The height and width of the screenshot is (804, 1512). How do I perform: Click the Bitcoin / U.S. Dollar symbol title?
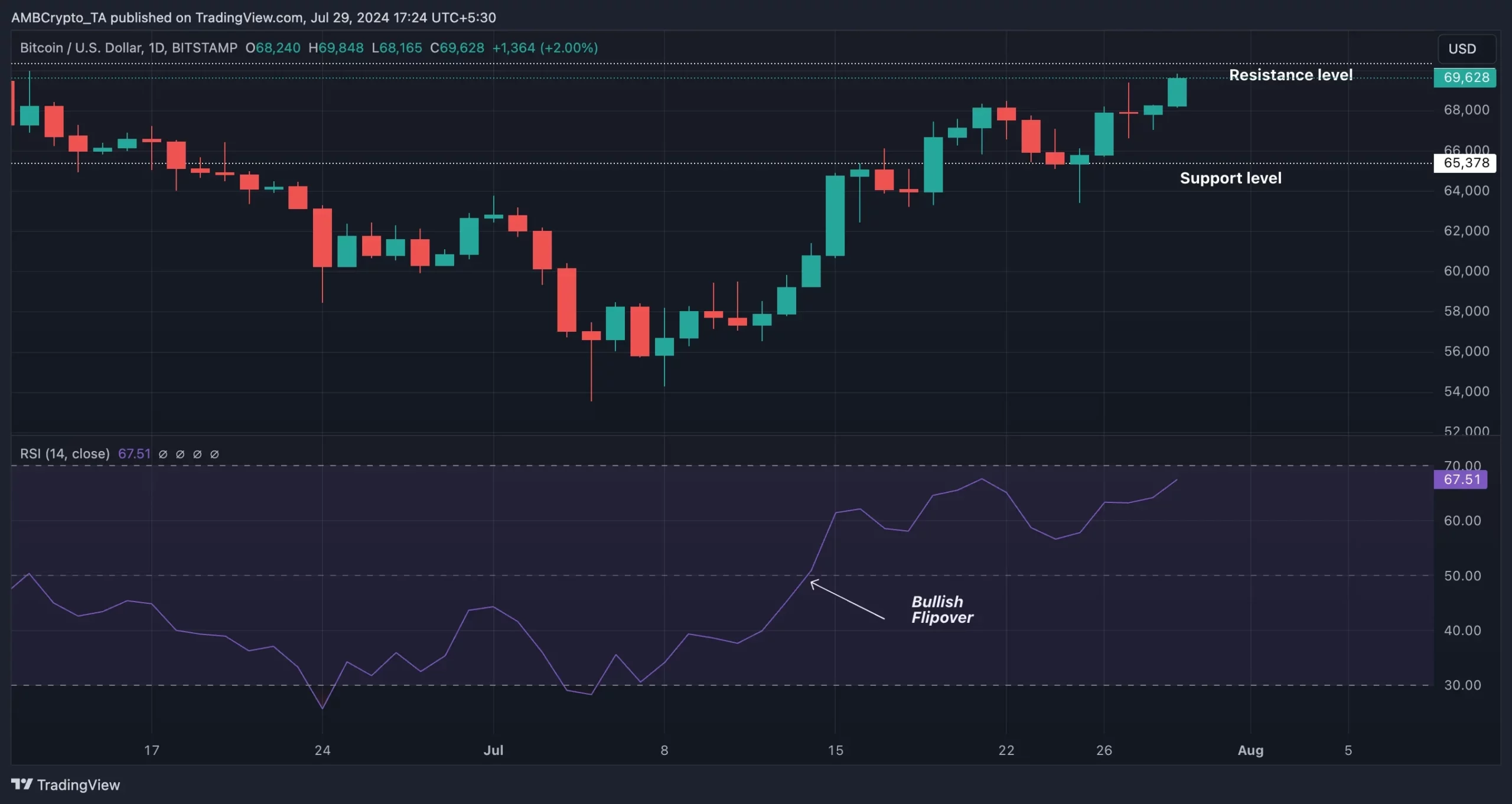[x=129, y=48]
